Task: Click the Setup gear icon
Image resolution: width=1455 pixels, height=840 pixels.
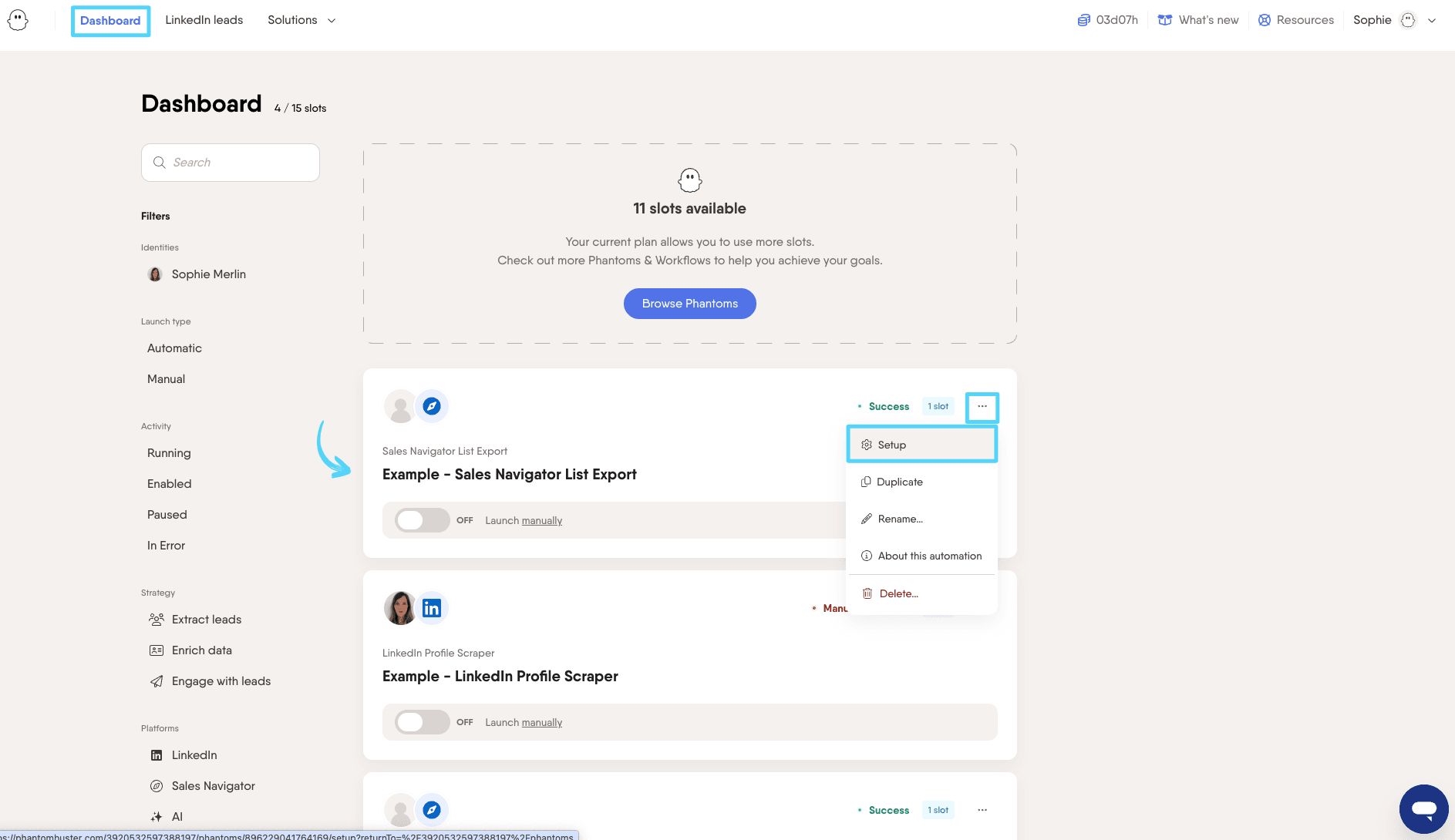Action: click(x=867, y=445)
